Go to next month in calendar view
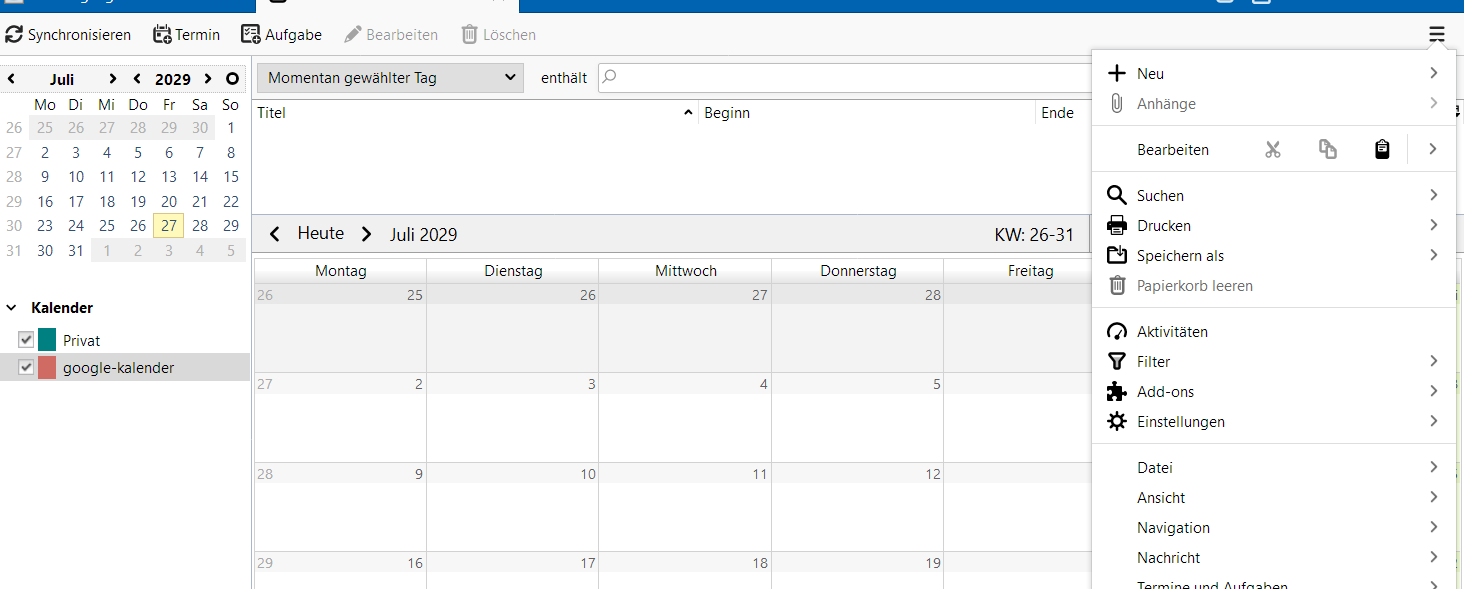 (x=366, y=234)
